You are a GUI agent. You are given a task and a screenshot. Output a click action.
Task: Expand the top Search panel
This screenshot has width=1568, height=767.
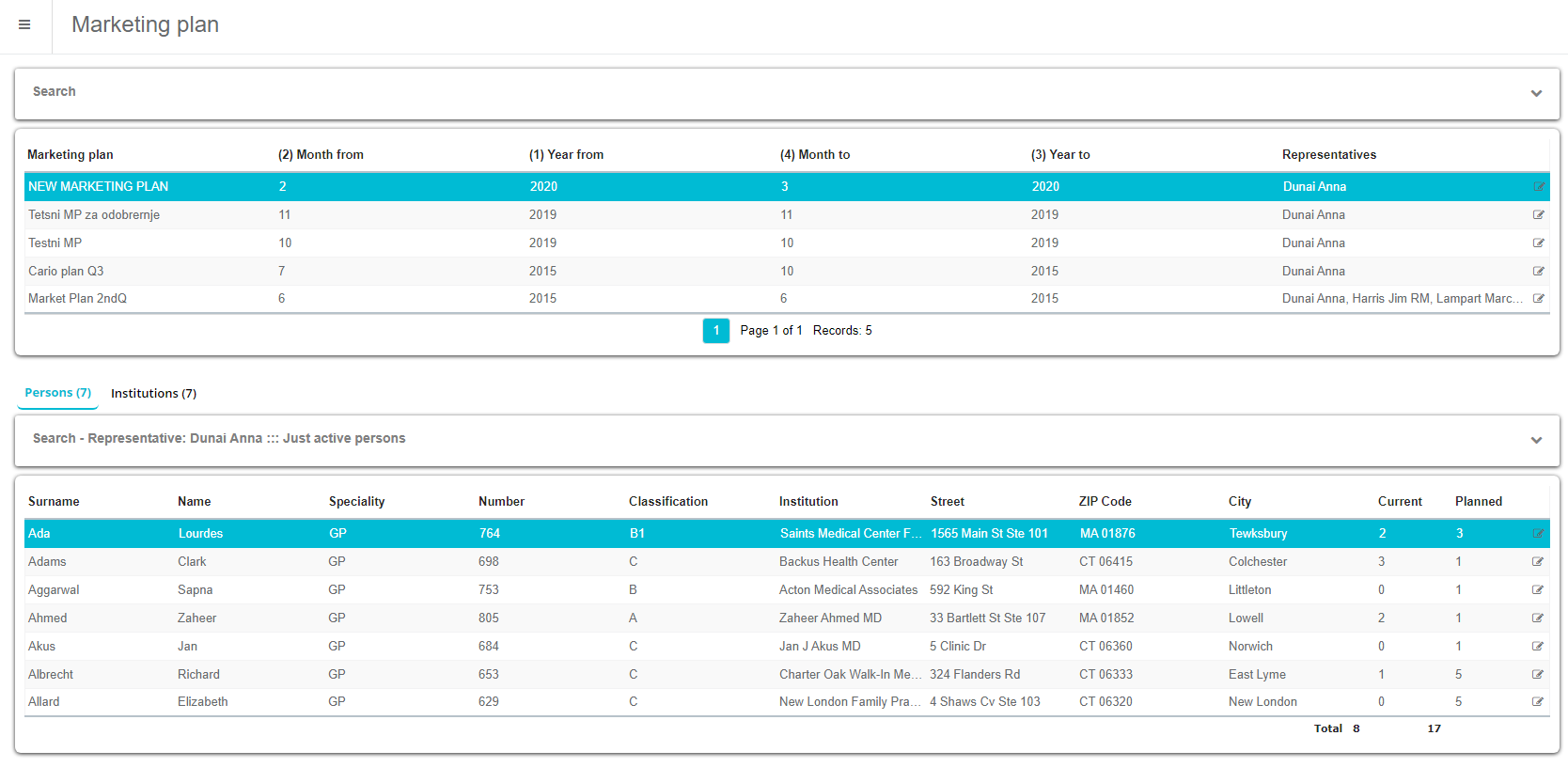pos(1535,93)
